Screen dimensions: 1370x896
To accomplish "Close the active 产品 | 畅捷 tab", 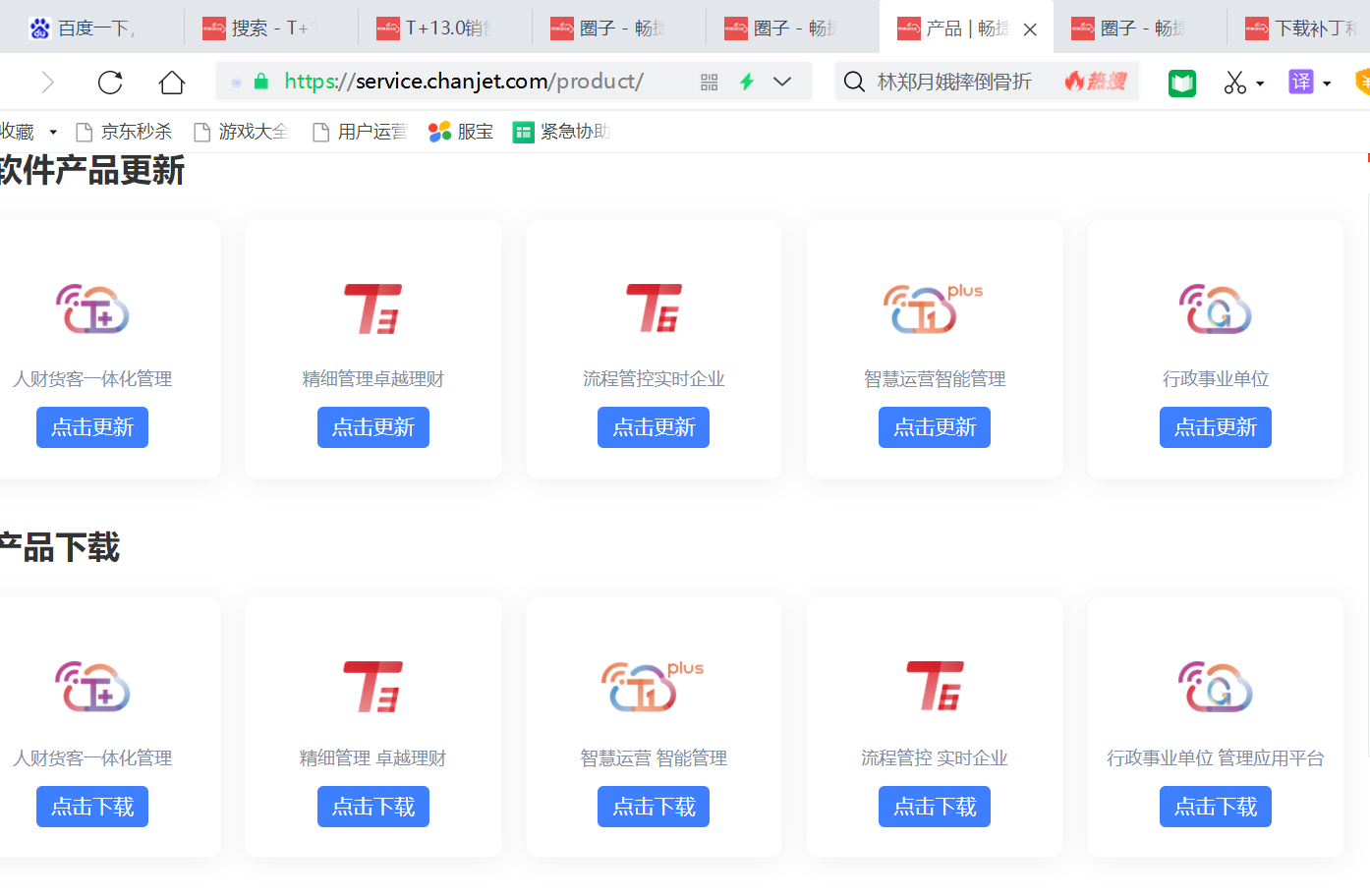I will click(x=1030, y=29).
